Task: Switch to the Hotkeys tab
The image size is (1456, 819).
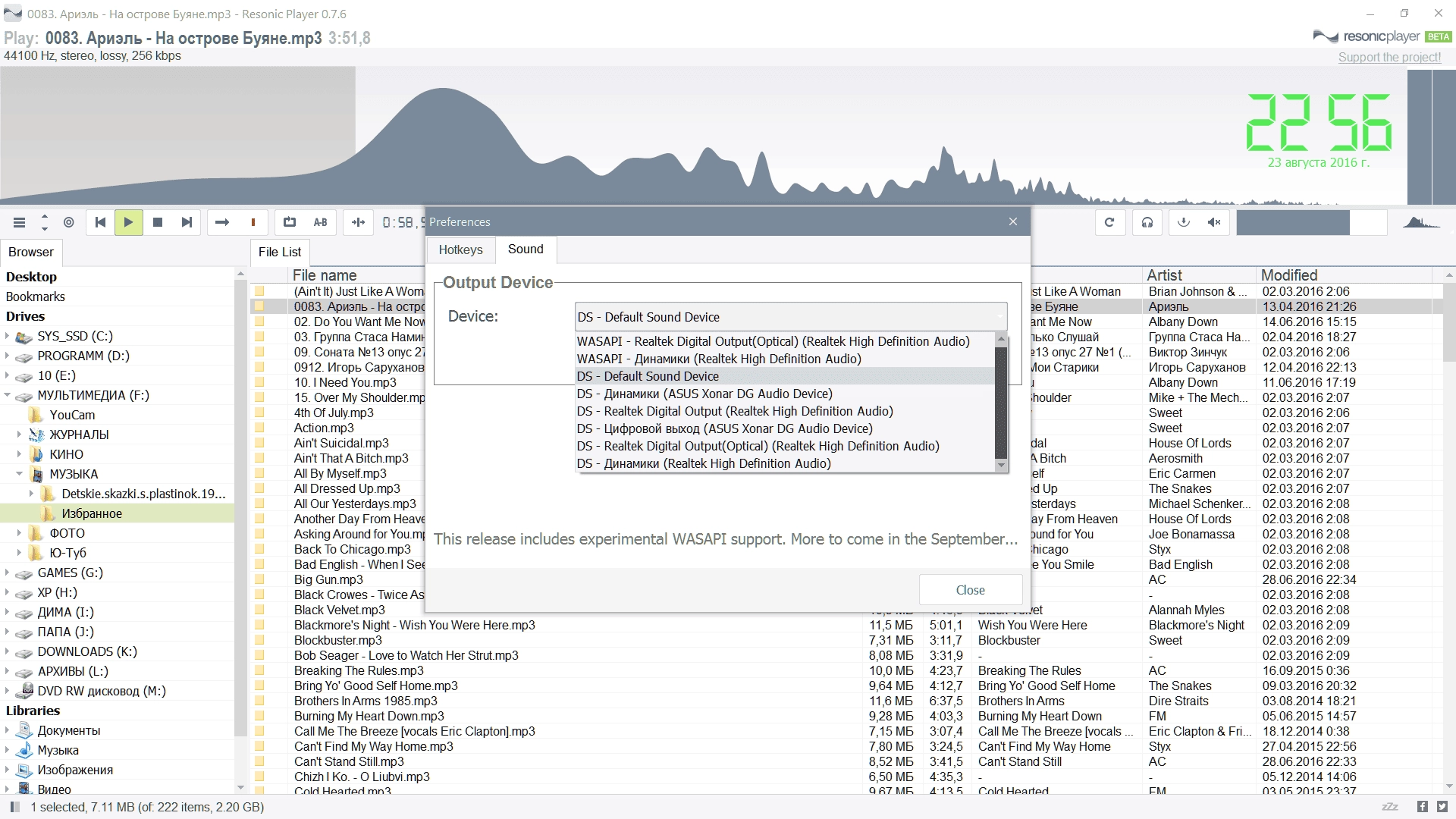Action: coord(460,249)
